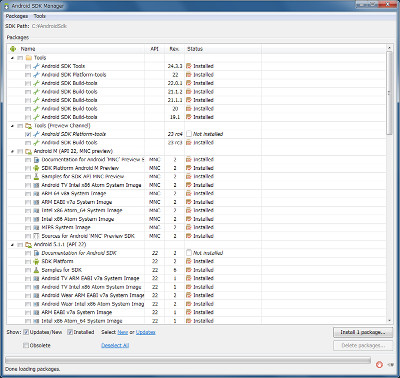Collapse Android M (API 22, MNC preview) group
The image size is (400, 378).
click(13, 152)
